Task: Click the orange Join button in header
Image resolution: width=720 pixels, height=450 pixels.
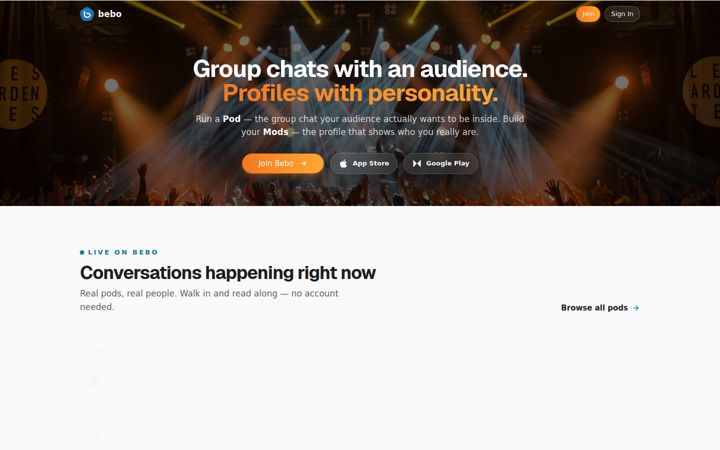Action: tap(588, 14)
